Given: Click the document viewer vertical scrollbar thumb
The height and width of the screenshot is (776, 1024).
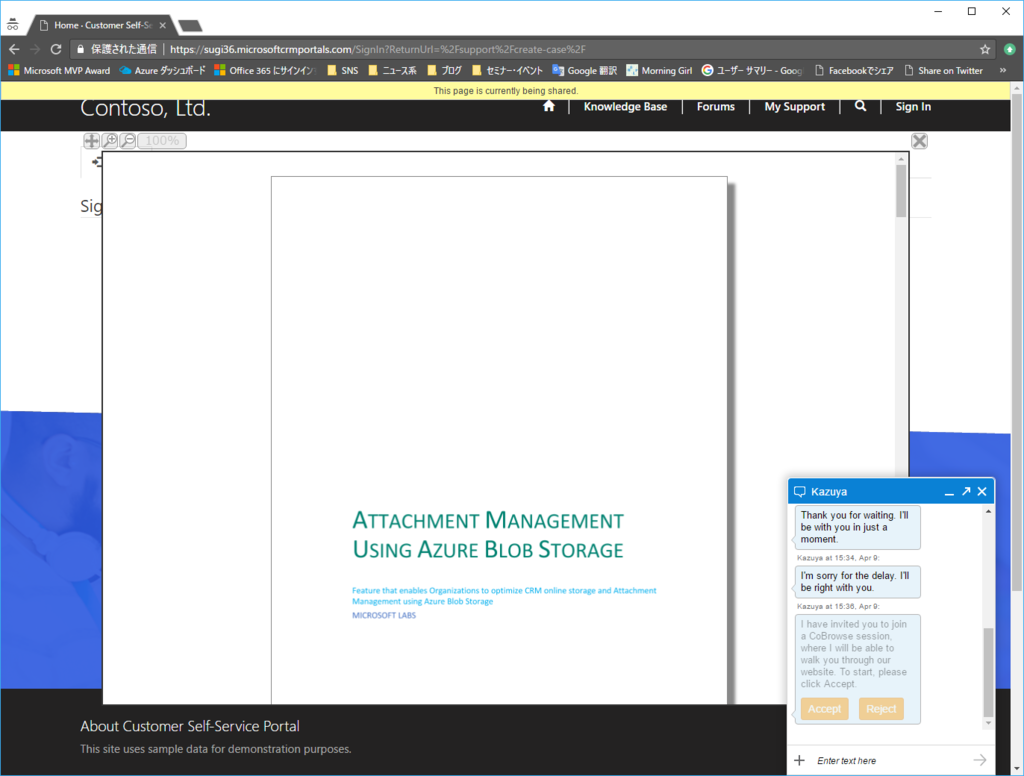Looking at the screenshot, I should click(x=901, y=191).
